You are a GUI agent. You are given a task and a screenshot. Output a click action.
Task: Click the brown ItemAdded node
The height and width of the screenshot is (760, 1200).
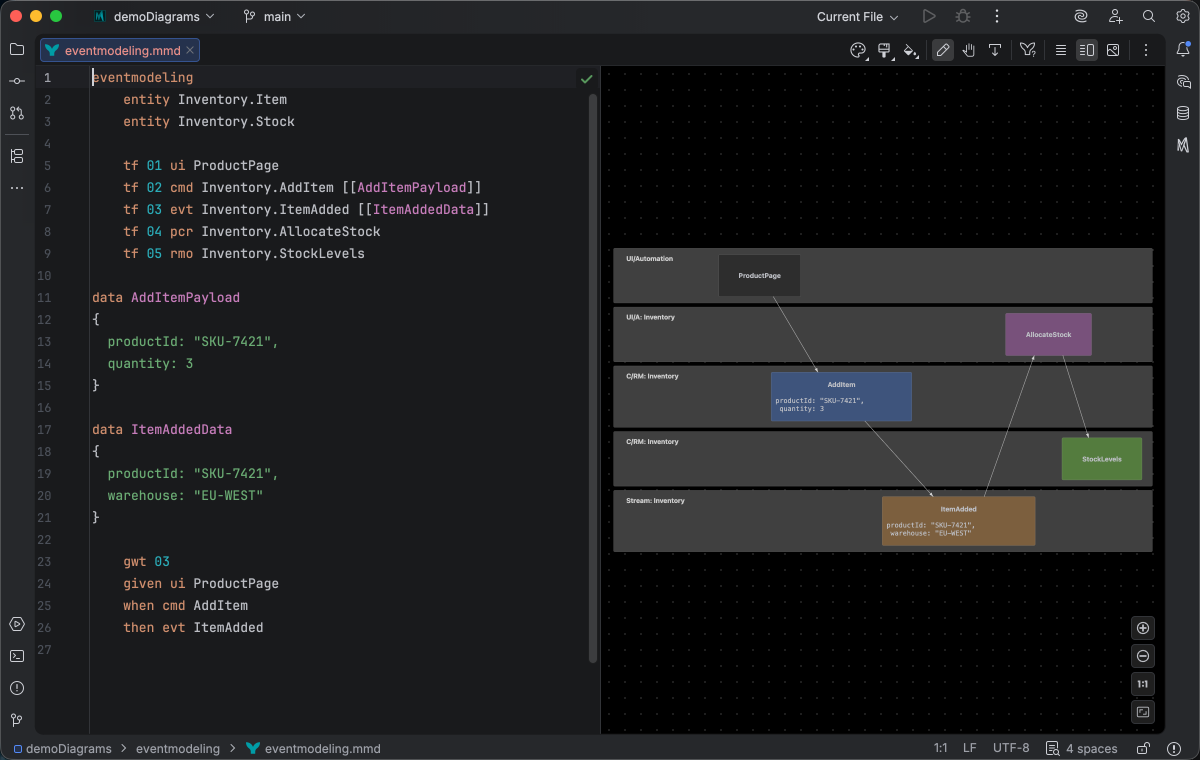coord(958,521)
